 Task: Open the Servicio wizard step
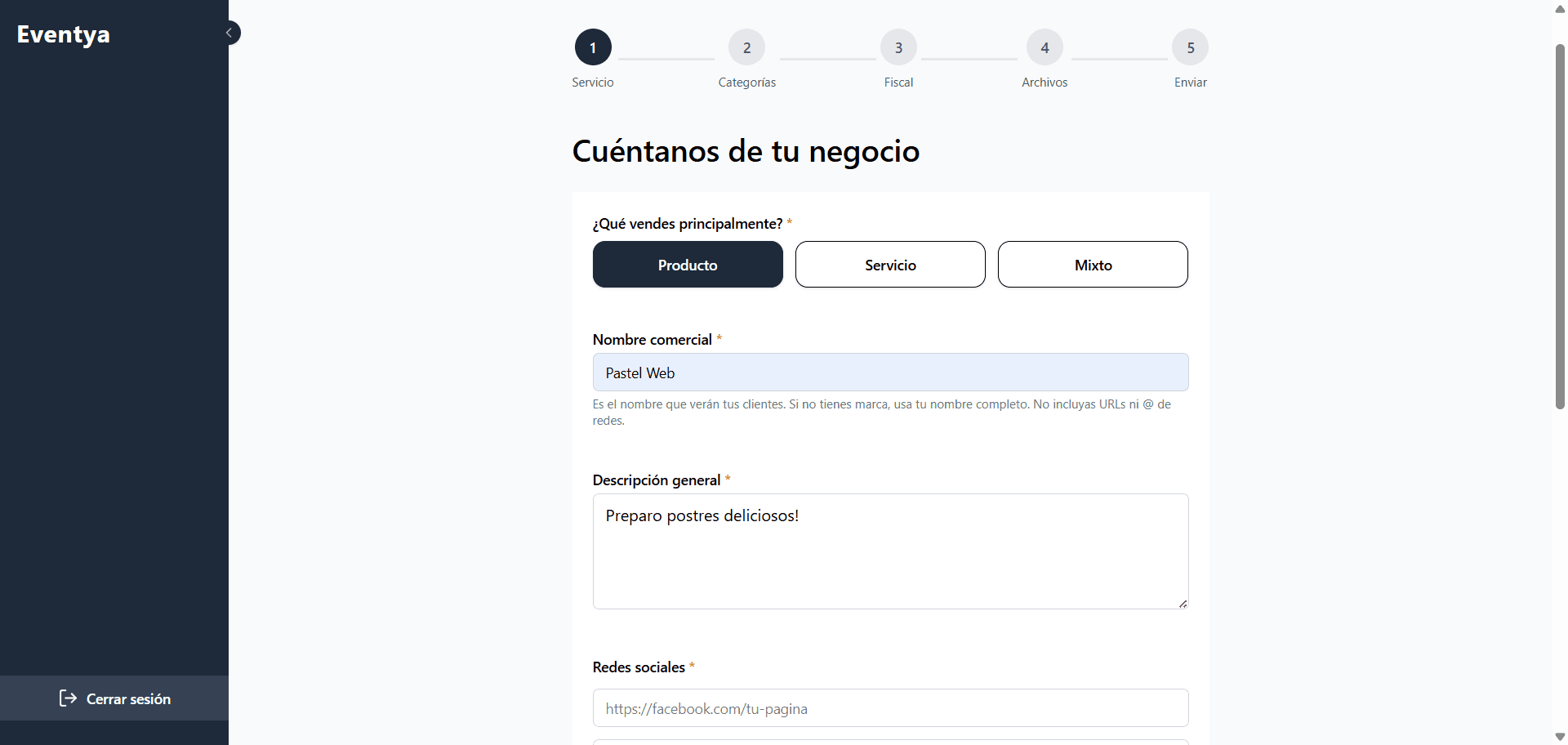tap(593, 82)
